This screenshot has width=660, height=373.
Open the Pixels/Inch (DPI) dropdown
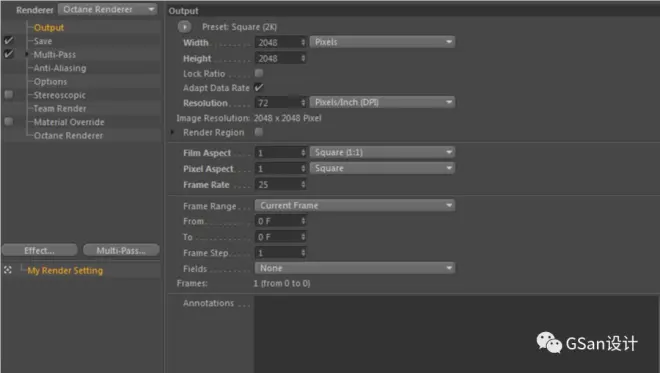pyautogui.click(x=382, y=102)
